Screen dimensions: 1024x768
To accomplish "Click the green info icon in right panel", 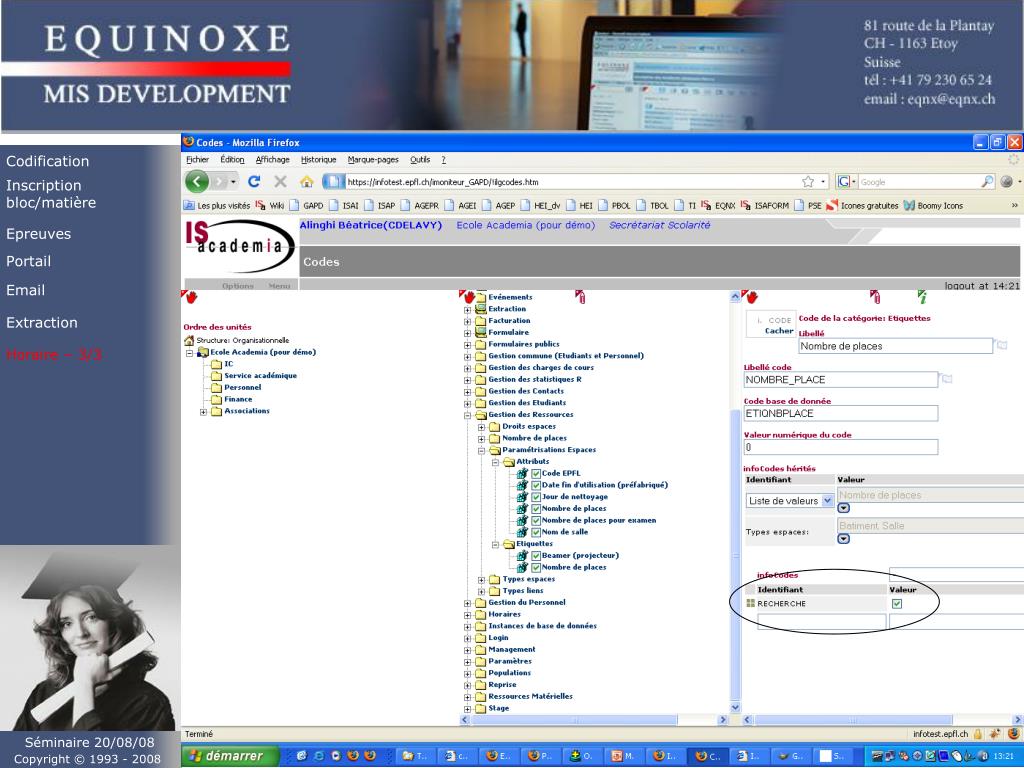I will (922, 297).
